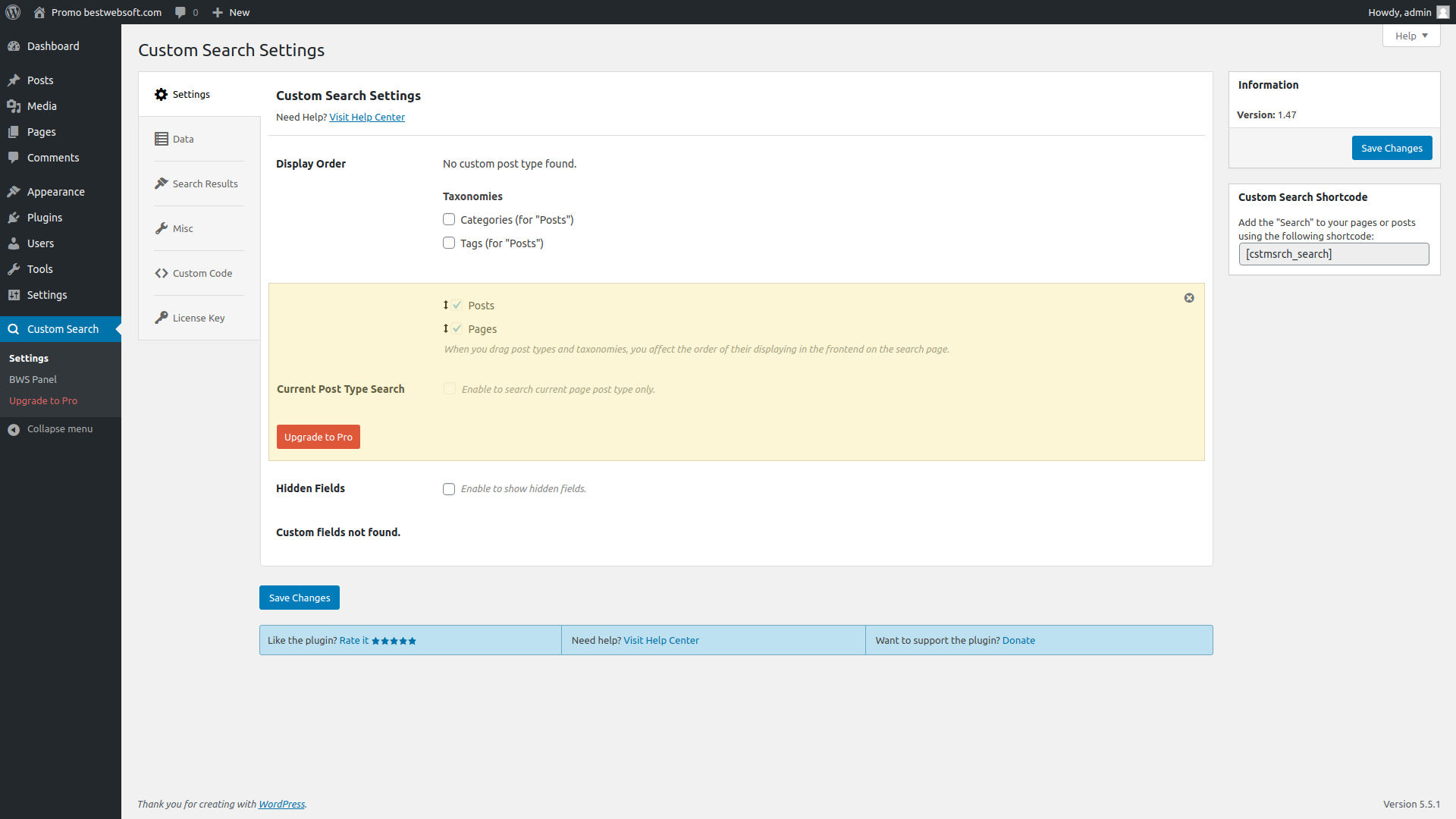Dismiss the yellow Pro notice with X icon
This screenshot has height=819, width=1456.
tap(1189, 298)
